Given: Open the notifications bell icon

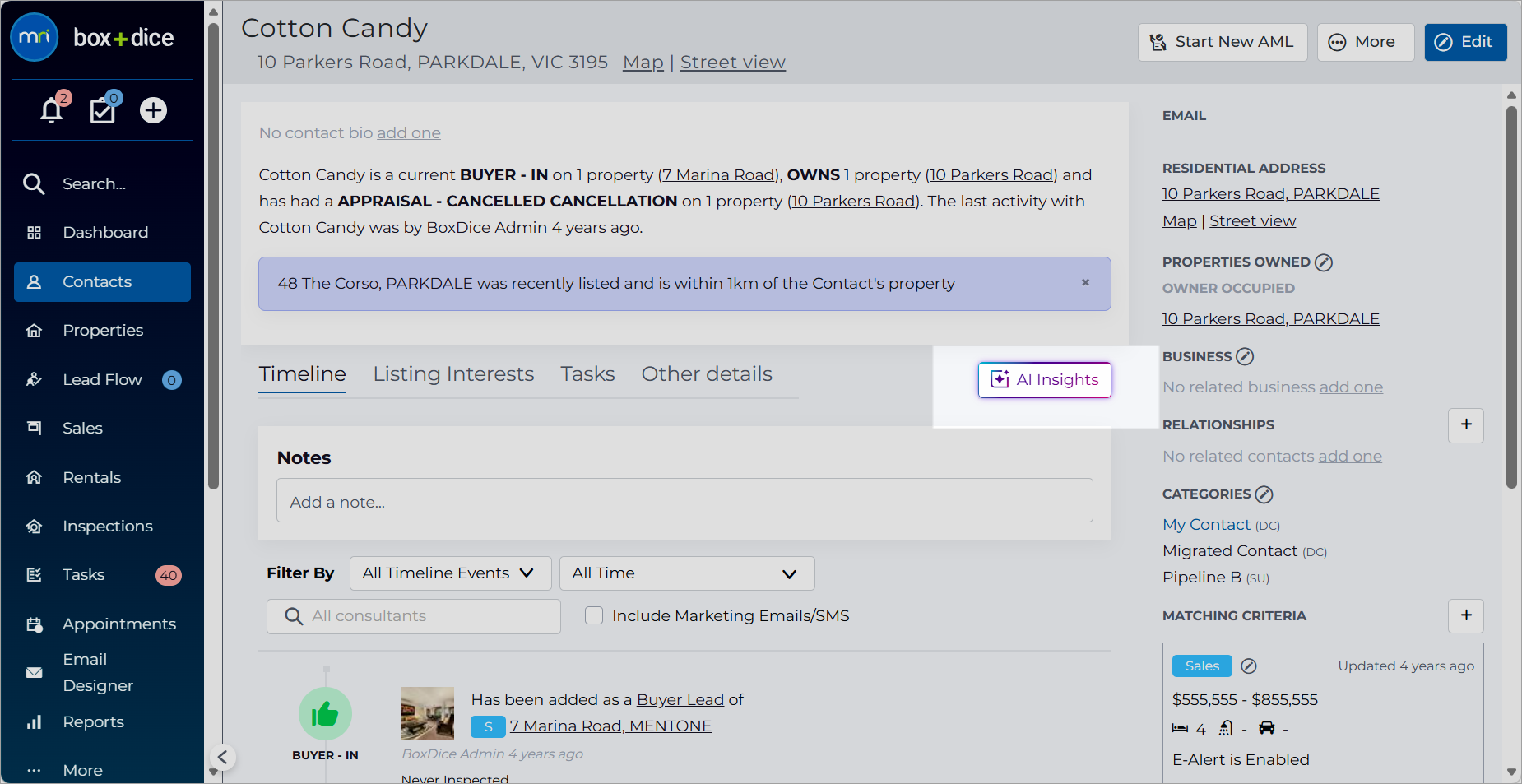Looking at the screenshot, I should 52,109.
